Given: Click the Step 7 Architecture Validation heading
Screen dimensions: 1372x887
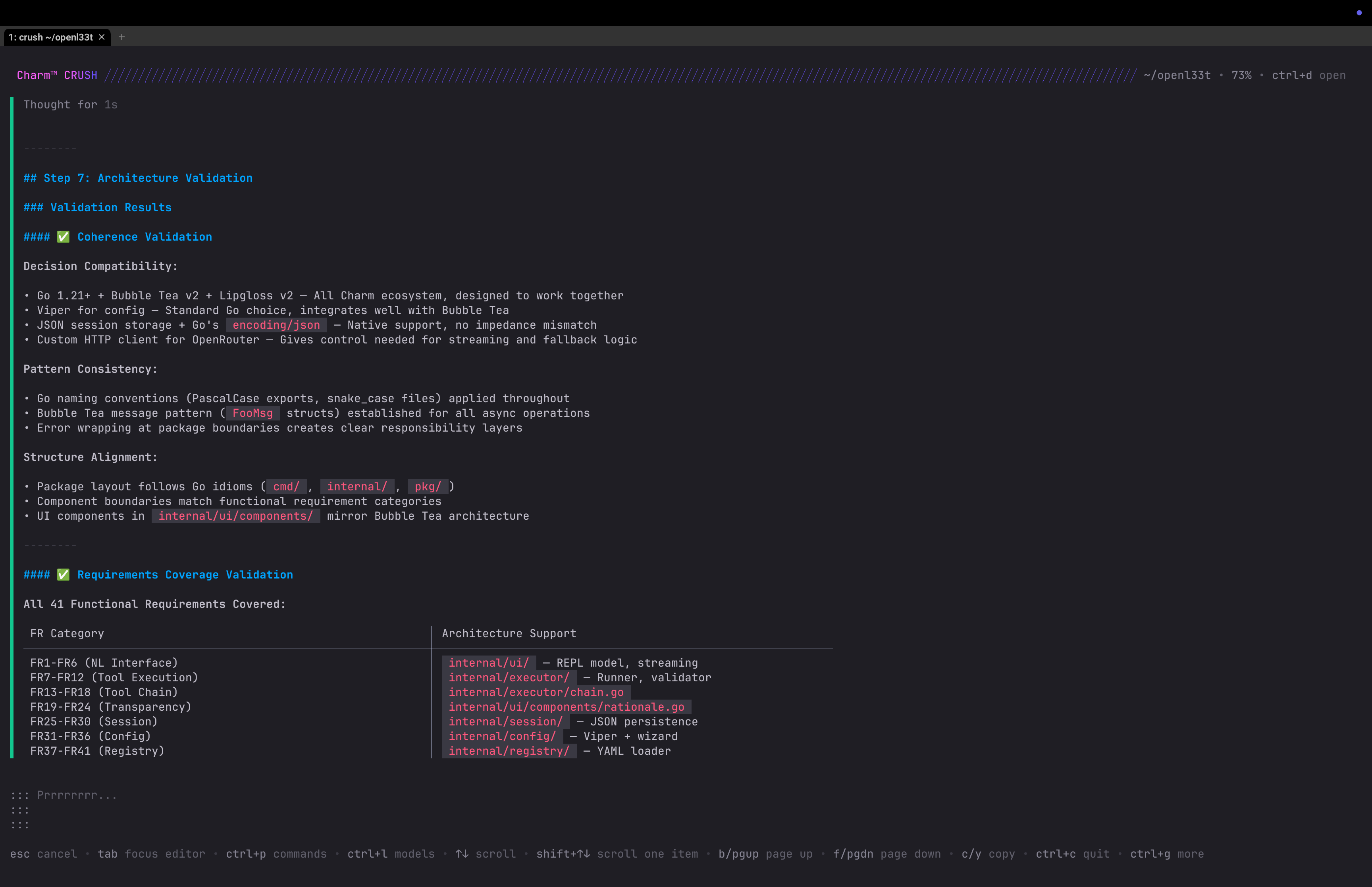Looking at the screenshot, I should (x=138, y=178).
